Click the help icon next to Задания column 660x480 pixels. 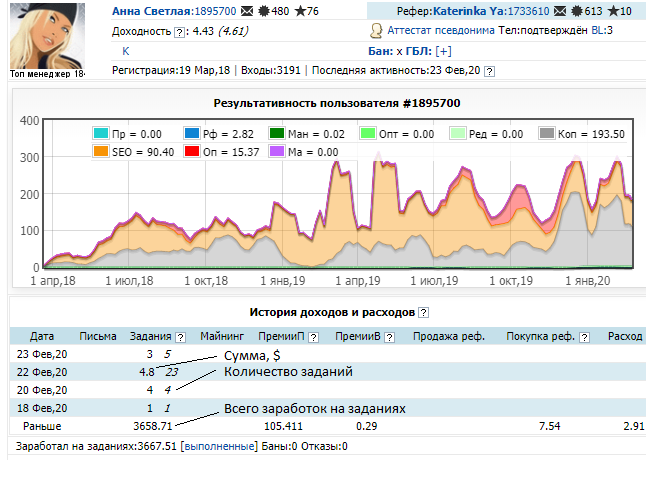pos(181,336)
